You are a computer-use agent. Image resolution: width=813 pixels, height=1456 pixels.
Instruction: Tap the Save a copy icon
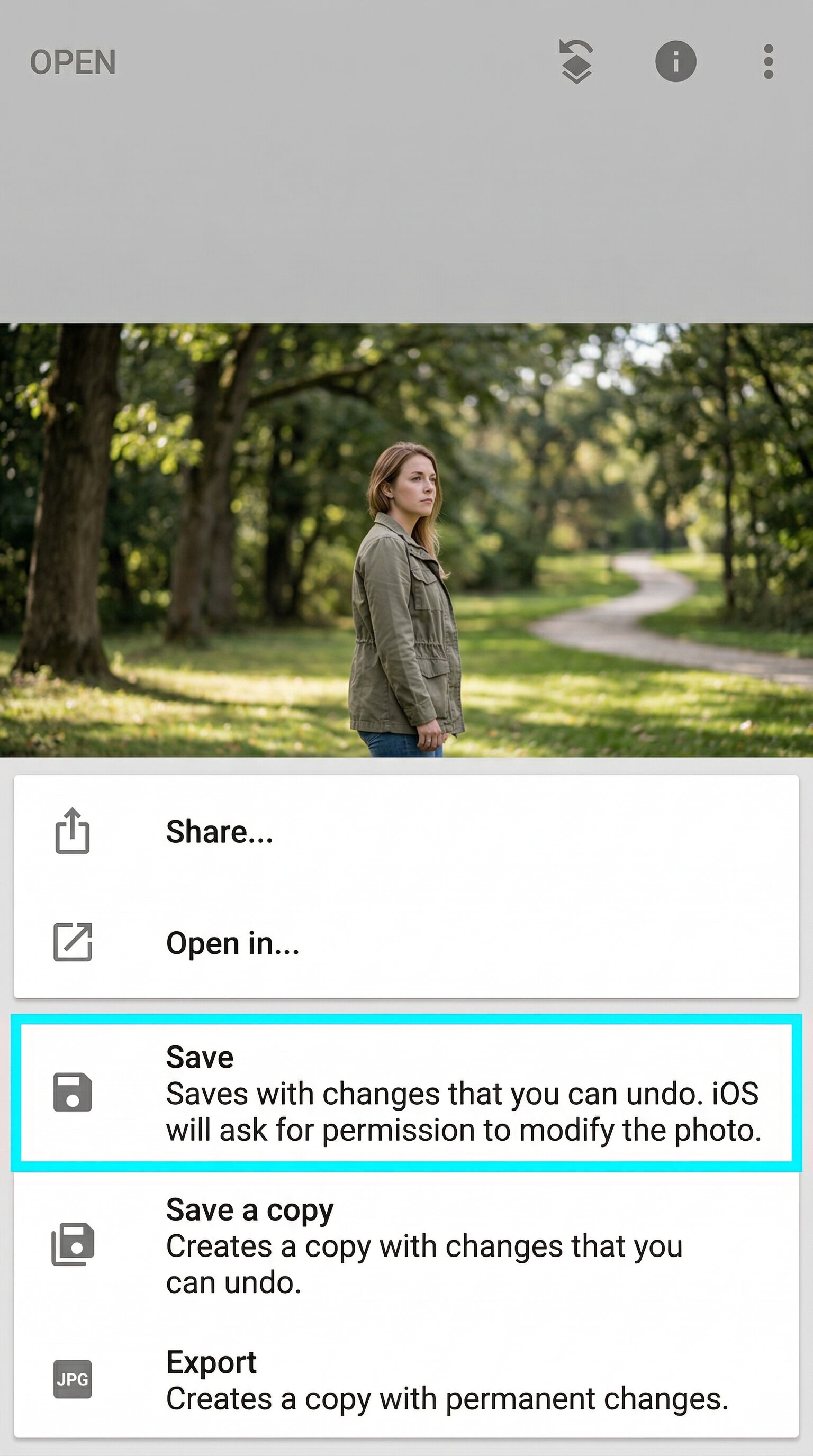coord(73,1244)
